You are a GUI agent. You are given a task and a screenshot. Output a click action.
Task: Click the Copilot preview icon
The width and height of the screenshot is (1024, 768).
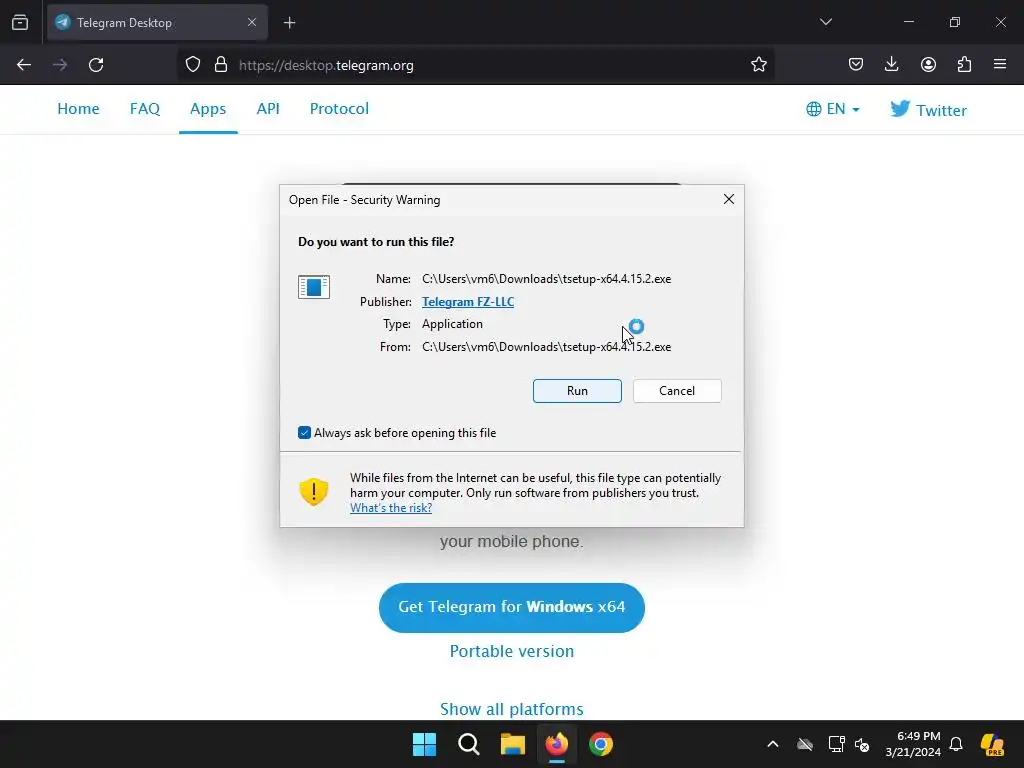coord(993,744)
